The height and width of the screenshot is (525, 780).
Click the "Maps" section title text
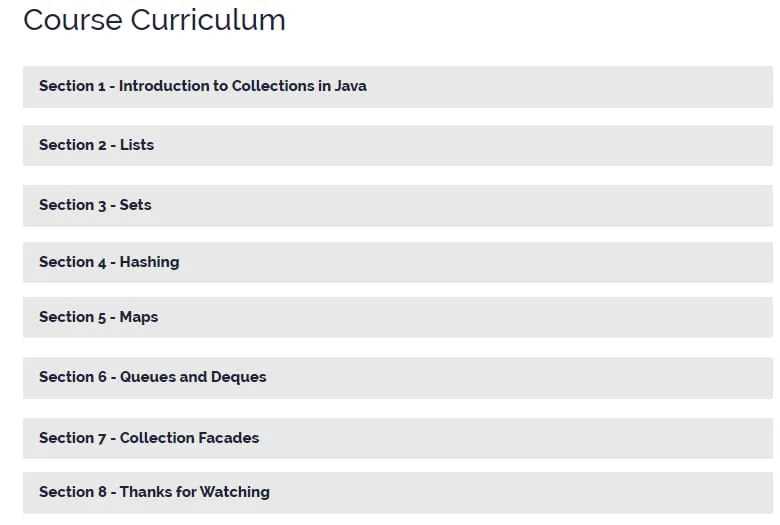tap(139, 317)
